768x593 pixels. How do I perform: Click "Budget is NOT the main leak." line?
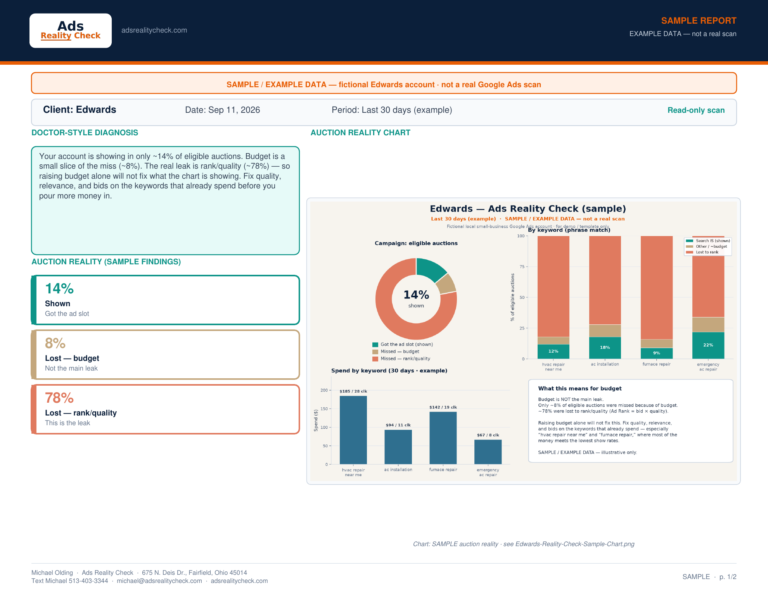tap(571, 400)
